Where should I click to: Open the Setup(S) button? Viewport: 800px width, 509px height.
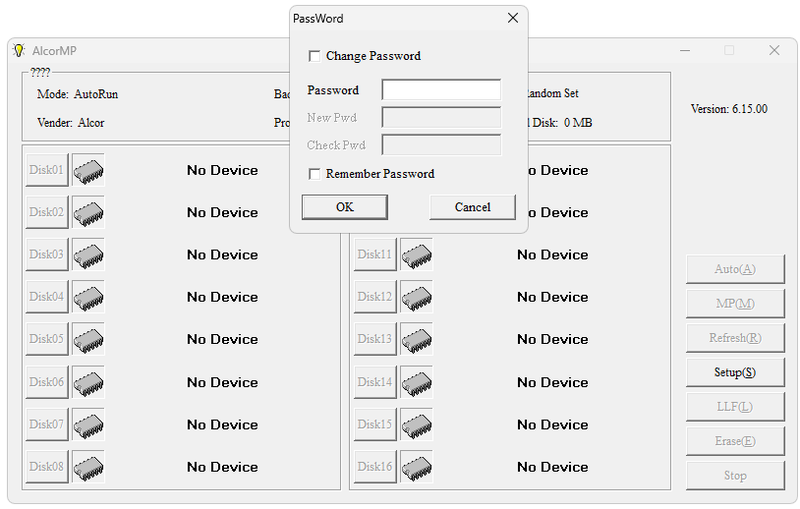point(735,372)
